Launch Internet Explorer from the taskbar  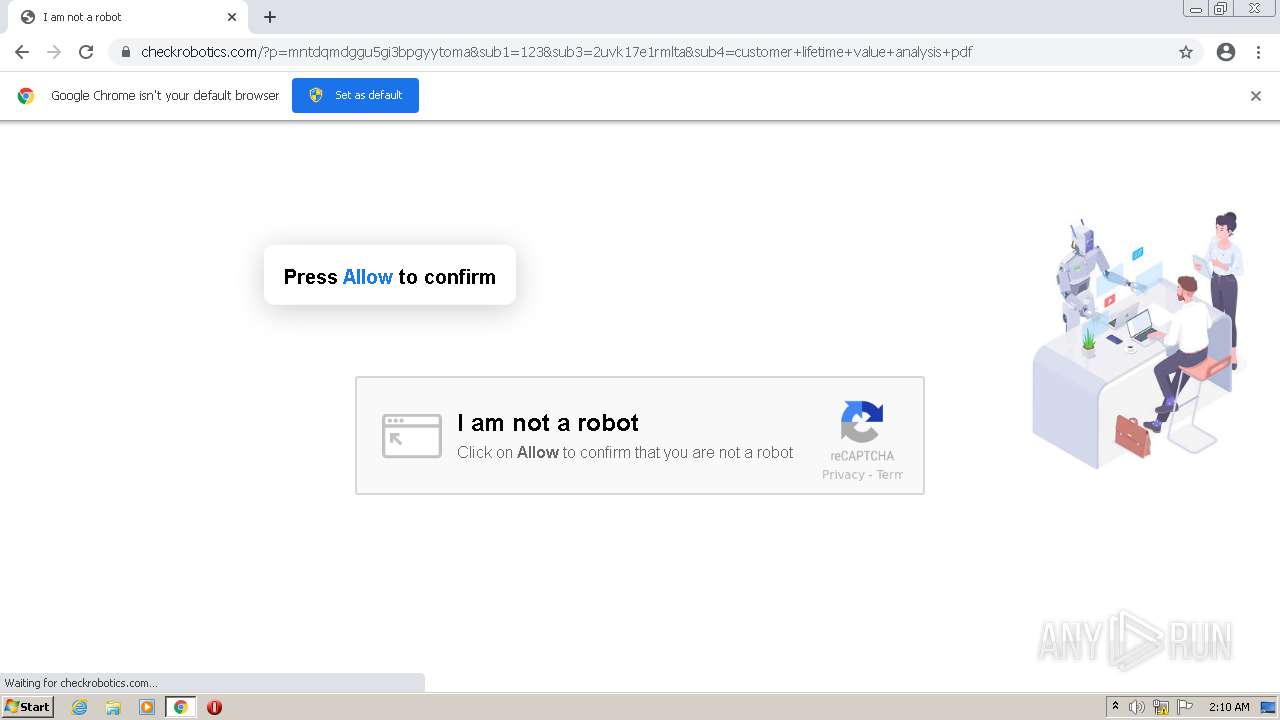click(x=80, y=707)
